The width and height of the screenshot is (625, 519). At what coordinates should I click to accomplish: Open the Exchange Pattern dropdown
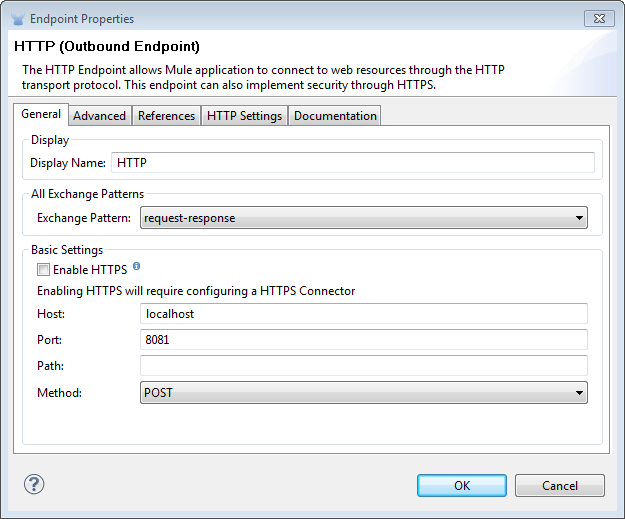pos(364,218)
